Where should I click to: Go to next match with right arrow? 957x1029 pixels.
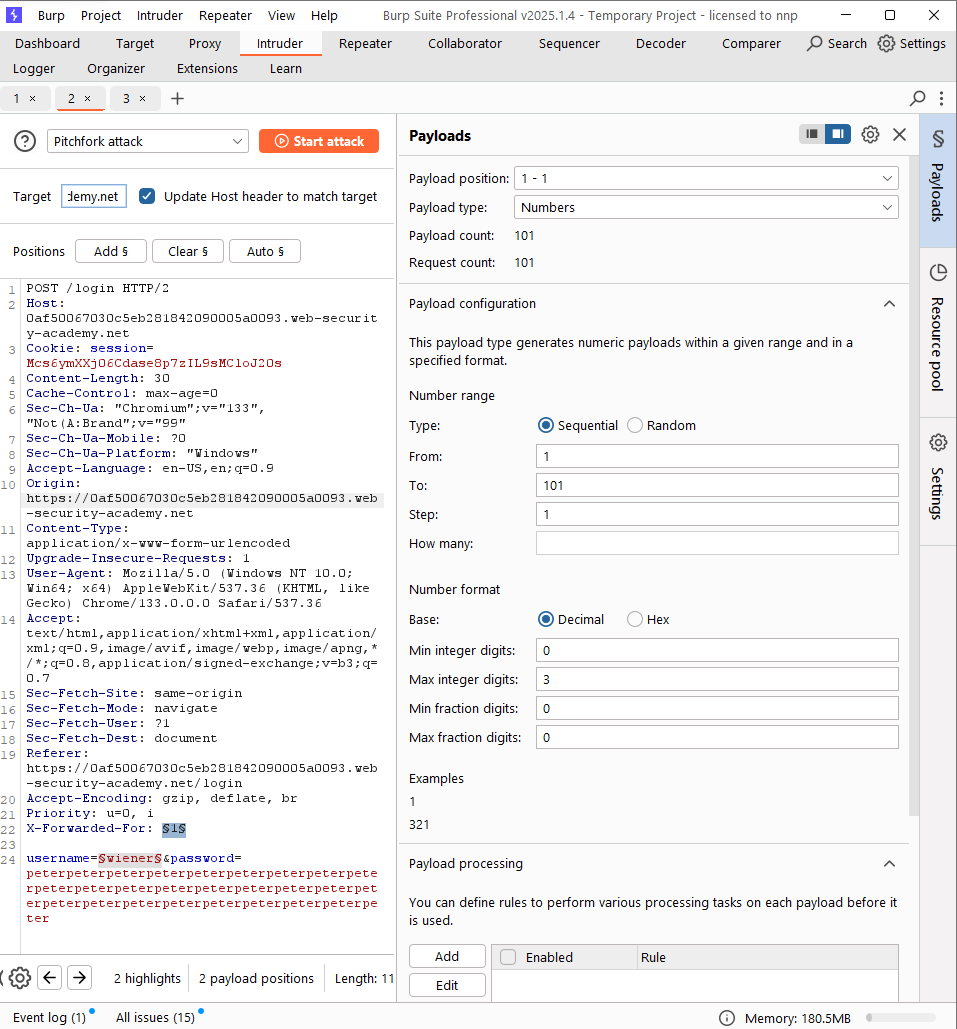pyautogui.click(x=79, y=978)
